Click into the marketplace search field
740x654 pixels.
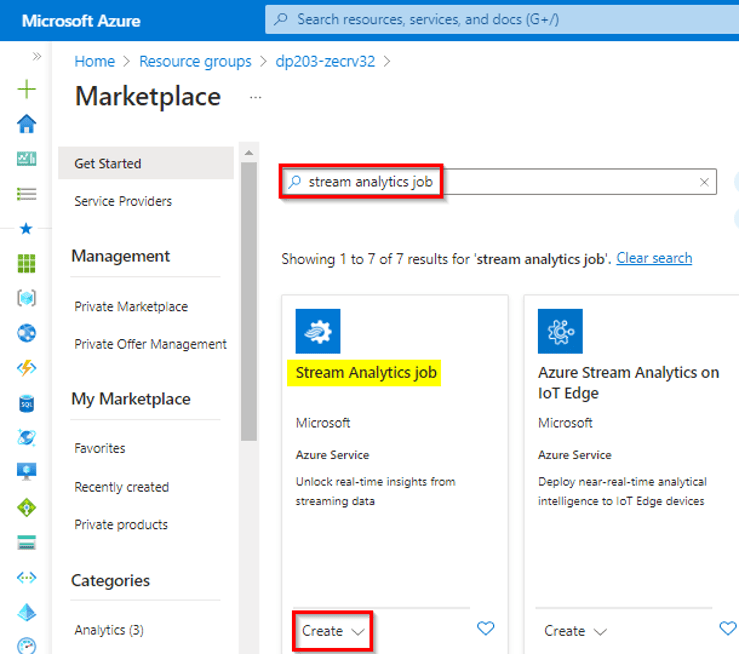click(x=498, y=182)
